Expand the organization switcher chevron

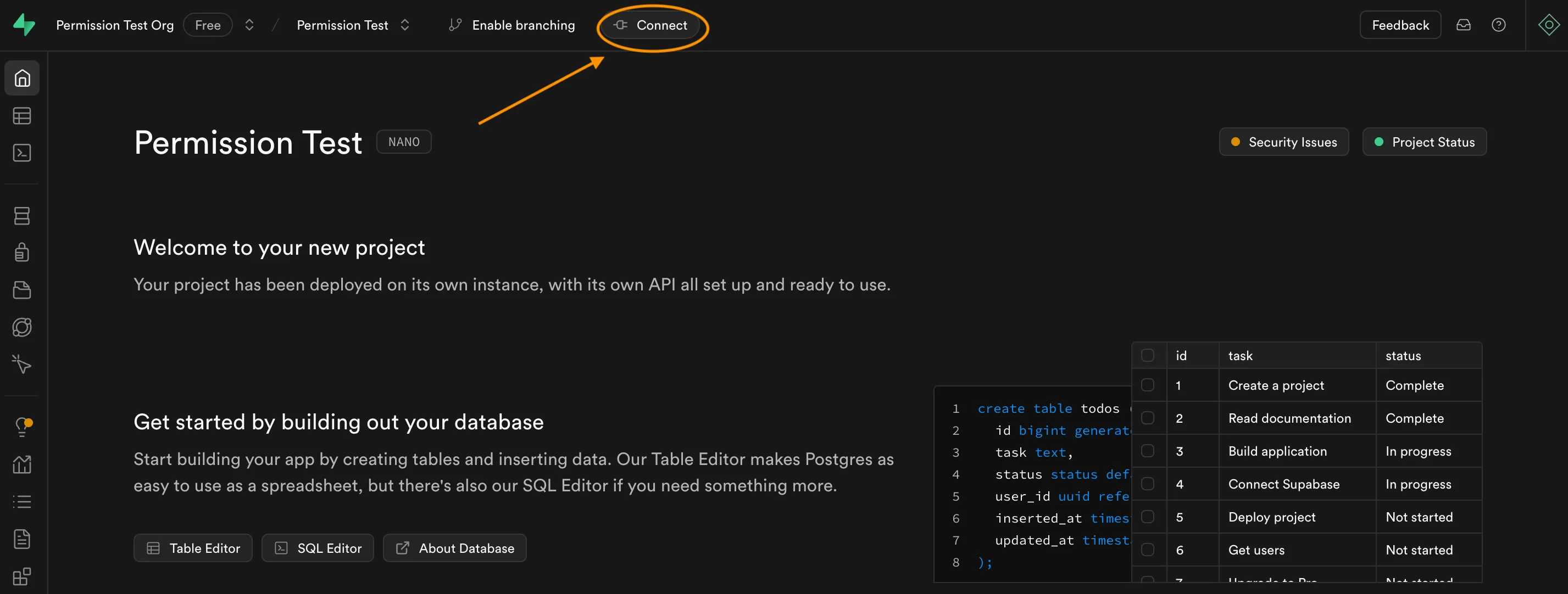pos(249,25)
